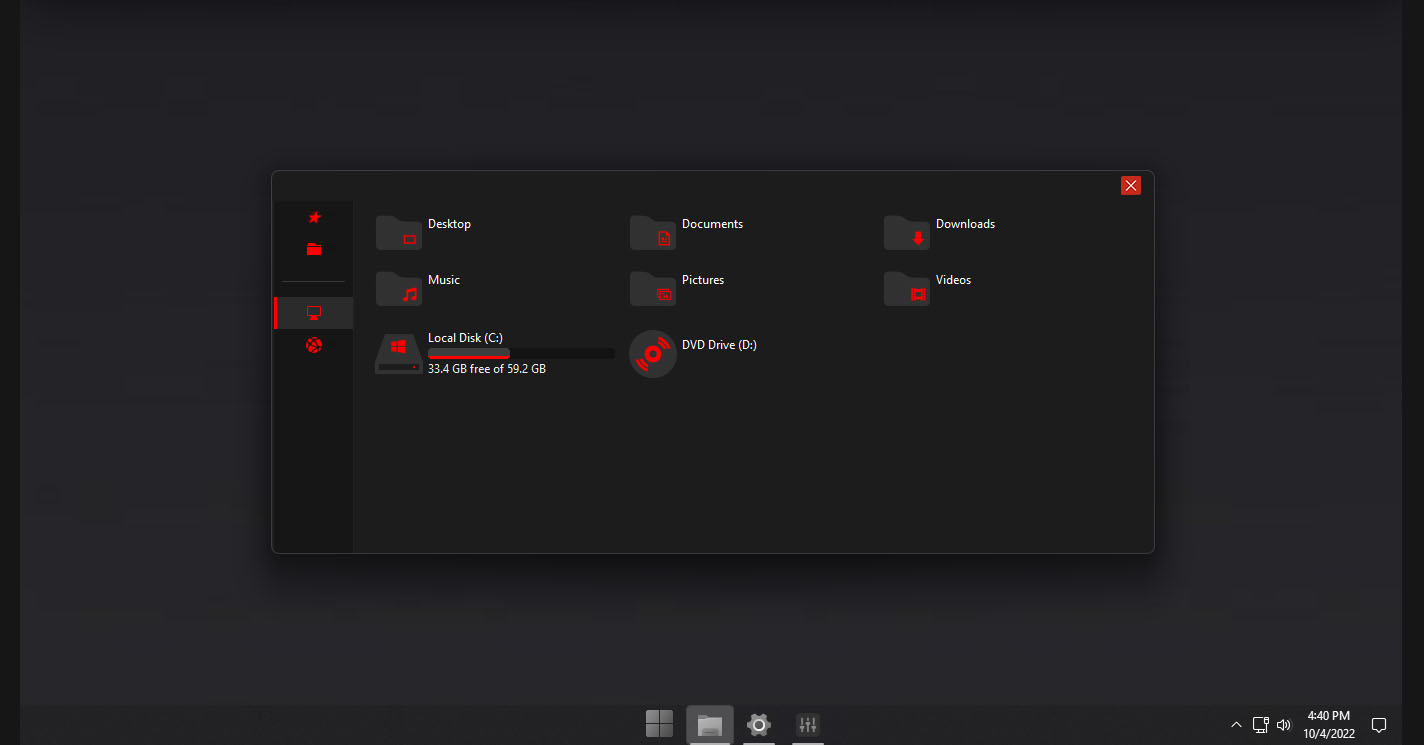Open the notifications flyout on taskbar
This screenshot has width=1424, height=745.
1379,724
